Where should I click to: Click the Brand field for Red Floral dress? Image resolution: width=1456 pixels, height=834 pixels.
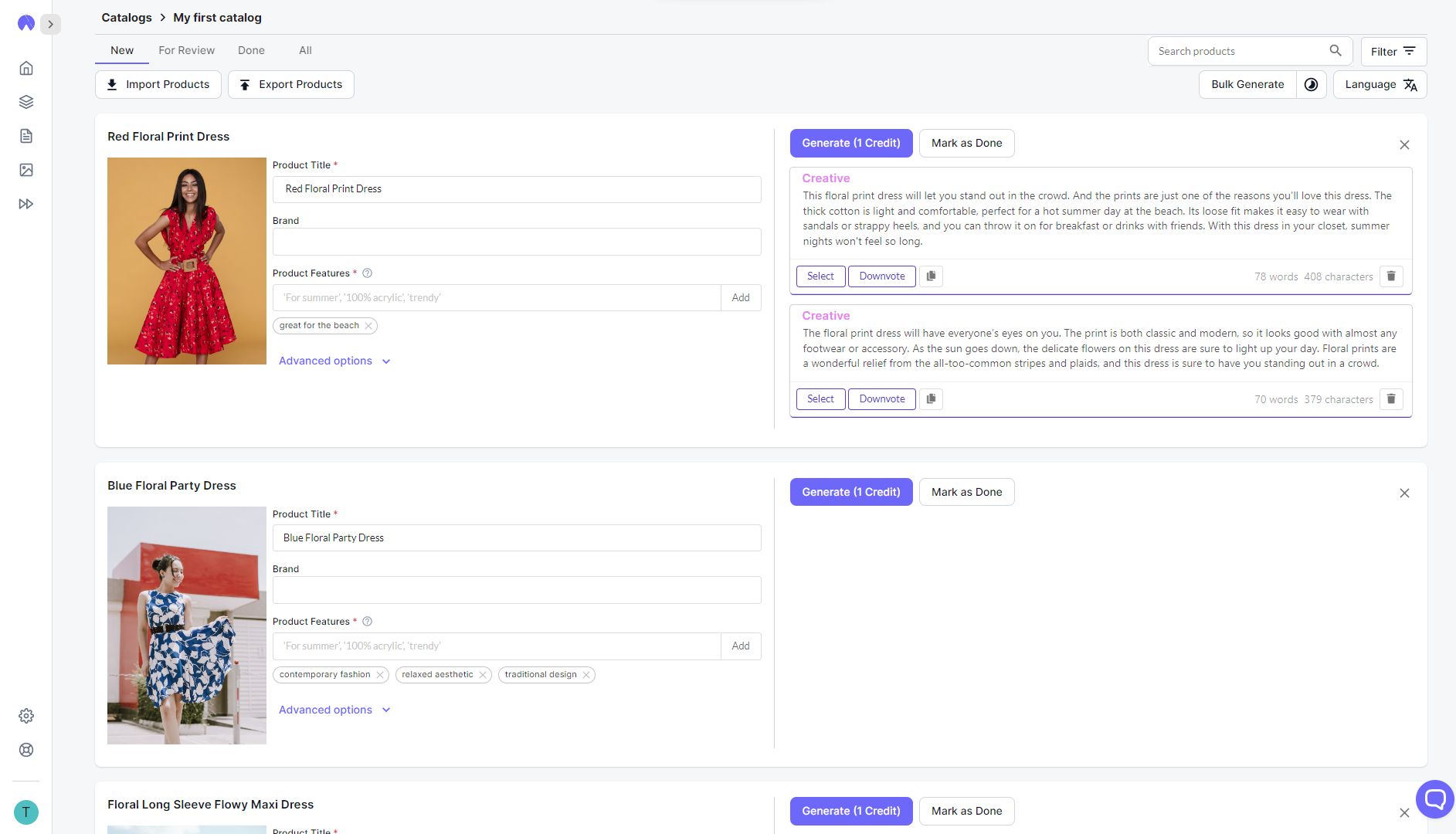click(x=517, y=242)
